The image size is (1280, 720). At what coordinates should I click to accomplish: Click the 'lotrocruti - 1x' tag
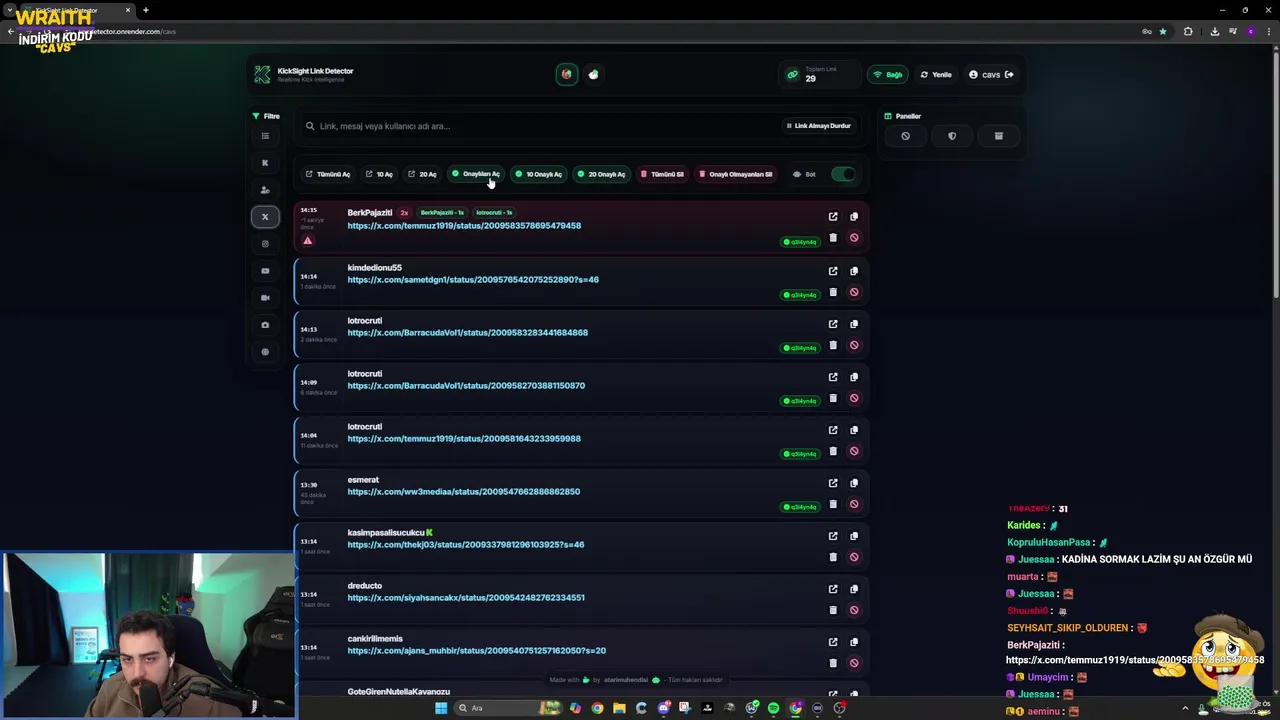(494, 213)
